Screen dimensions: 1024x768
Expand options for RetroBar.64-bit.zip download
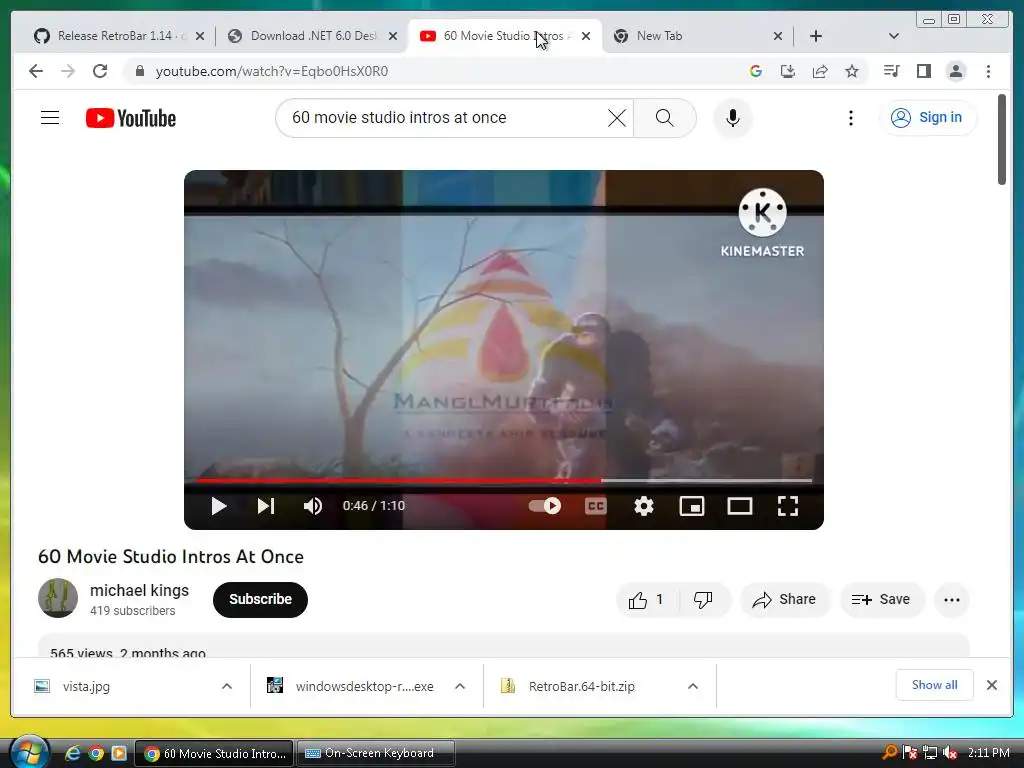coord(693,686)
